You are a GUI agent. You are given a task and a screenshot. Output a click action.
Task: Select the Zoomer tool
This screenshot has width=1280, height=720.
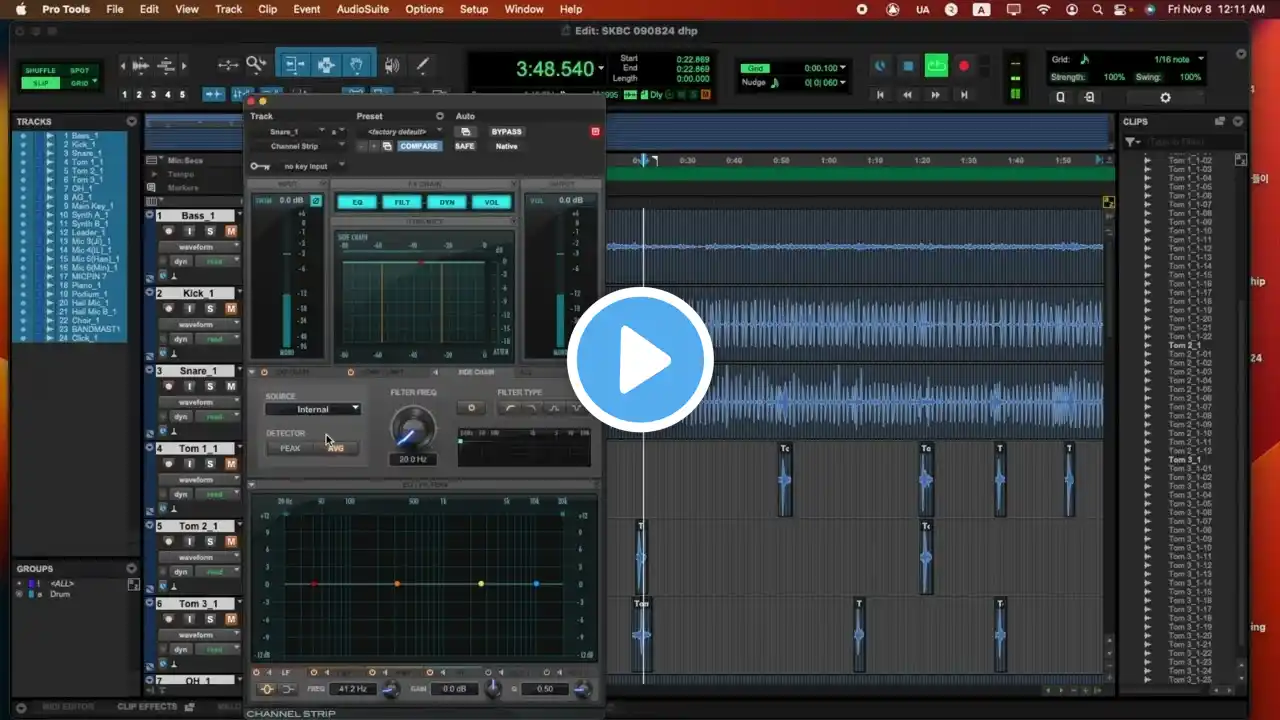tap(257, 65)
